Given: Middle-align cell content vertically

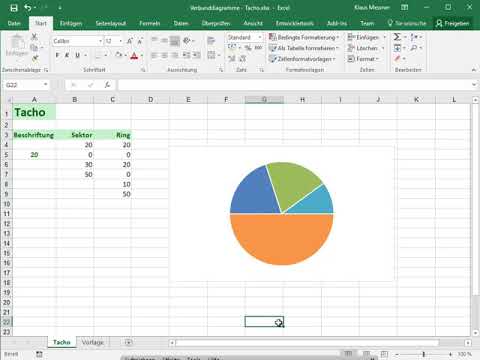Looking at the screenshot, I should point(165,40).
